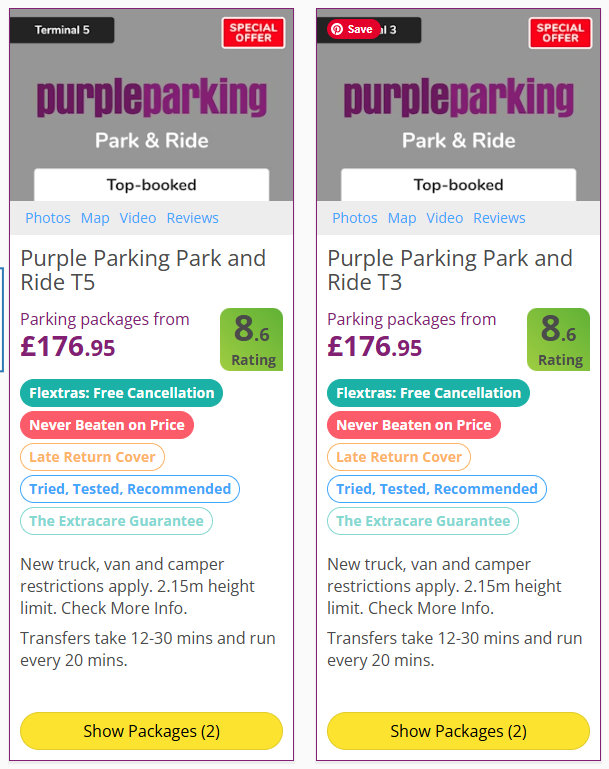Select T5 Late Return Cover tag
The image size is (609, 769).
[x=92, y=457]
